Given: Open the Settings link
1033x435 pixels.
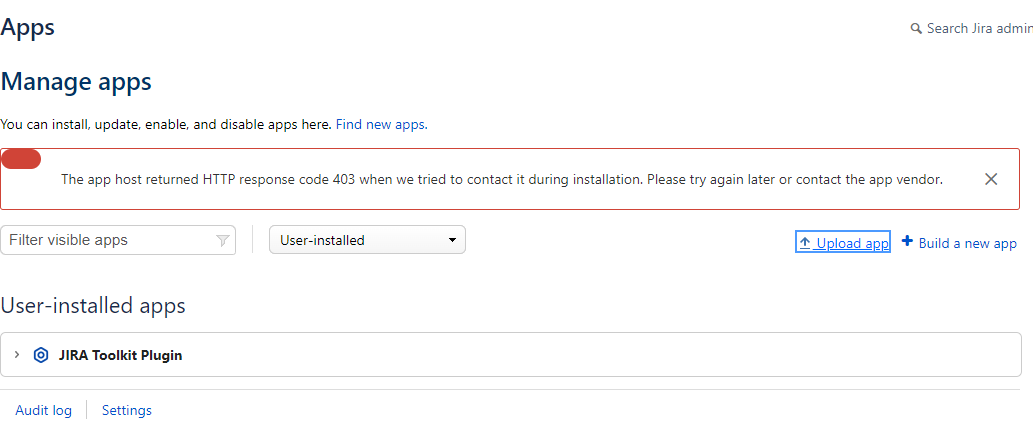Looking at the screenshot, I should click(x=126, y=410).
